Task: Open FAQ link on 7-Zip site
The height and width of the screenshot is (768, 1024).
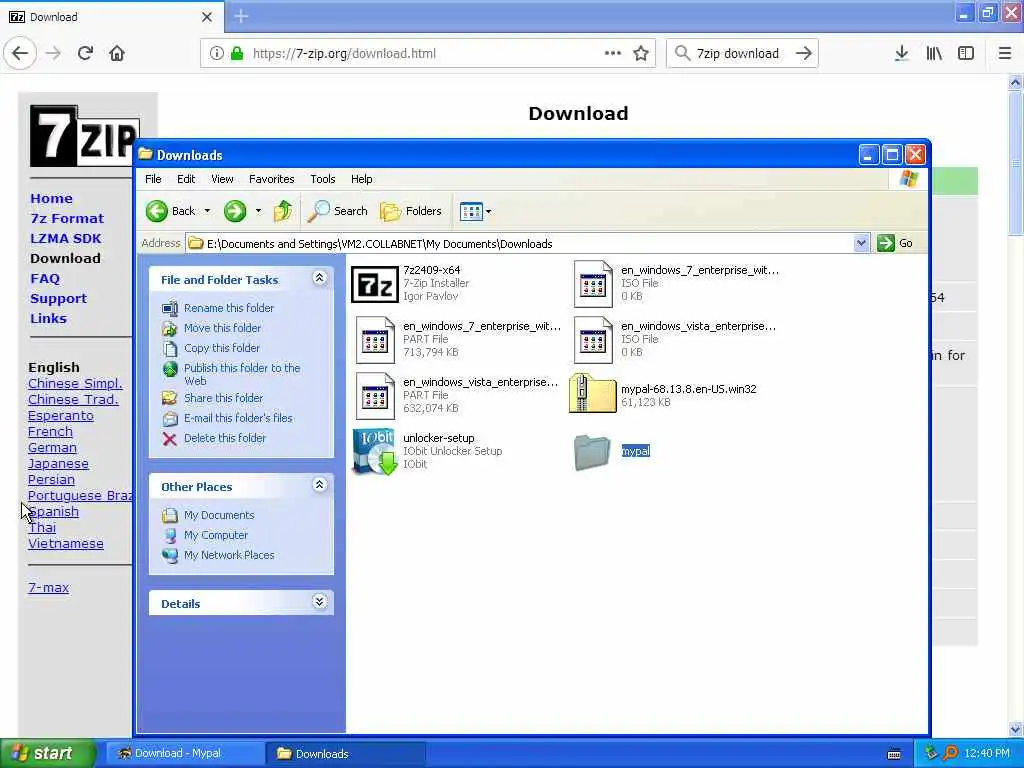Action: click(44, 279)
